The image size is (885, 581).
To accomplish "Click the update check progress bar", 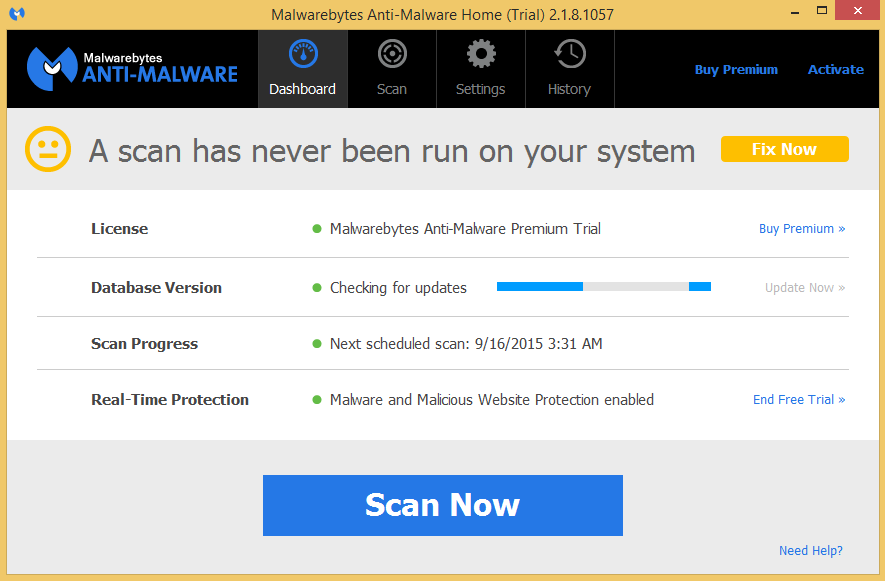I will tap(604, 287).
